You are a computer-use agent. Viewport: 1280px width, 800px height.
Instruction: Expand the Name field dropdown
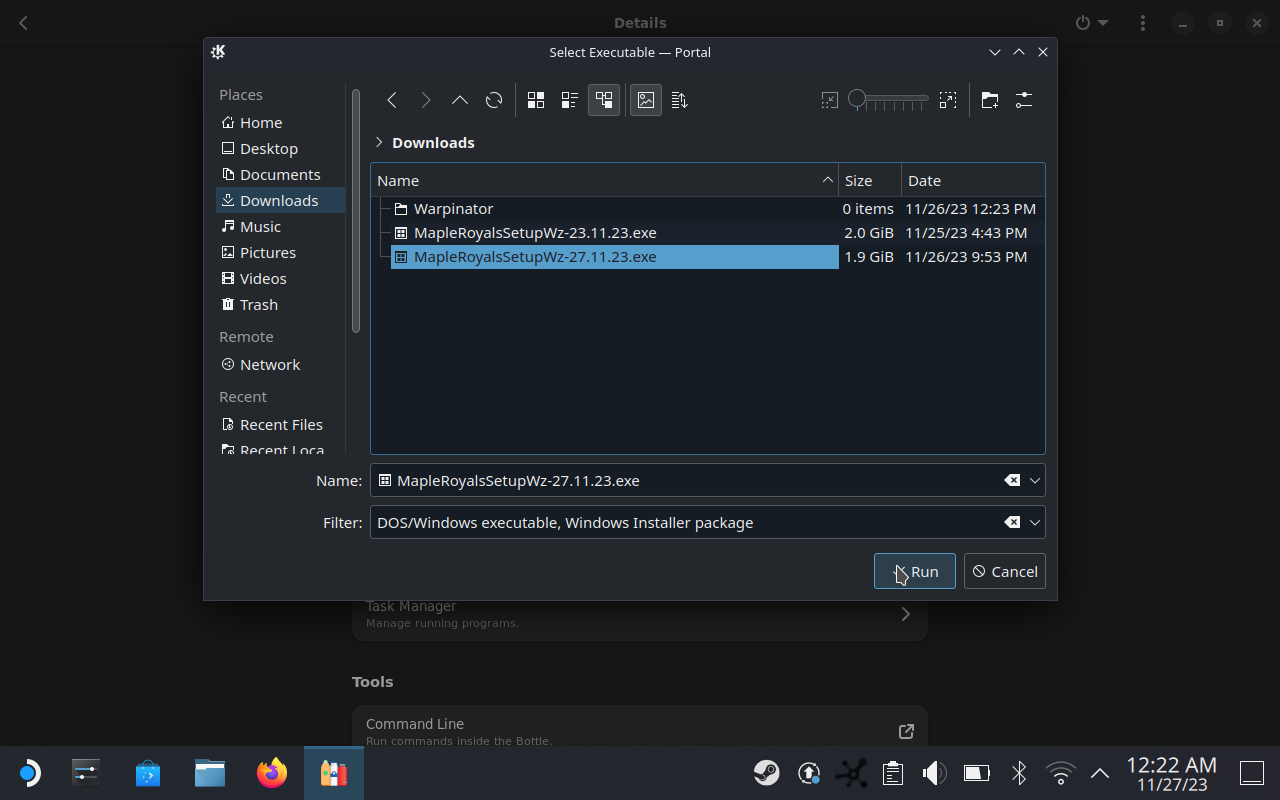click(1035, 480)
